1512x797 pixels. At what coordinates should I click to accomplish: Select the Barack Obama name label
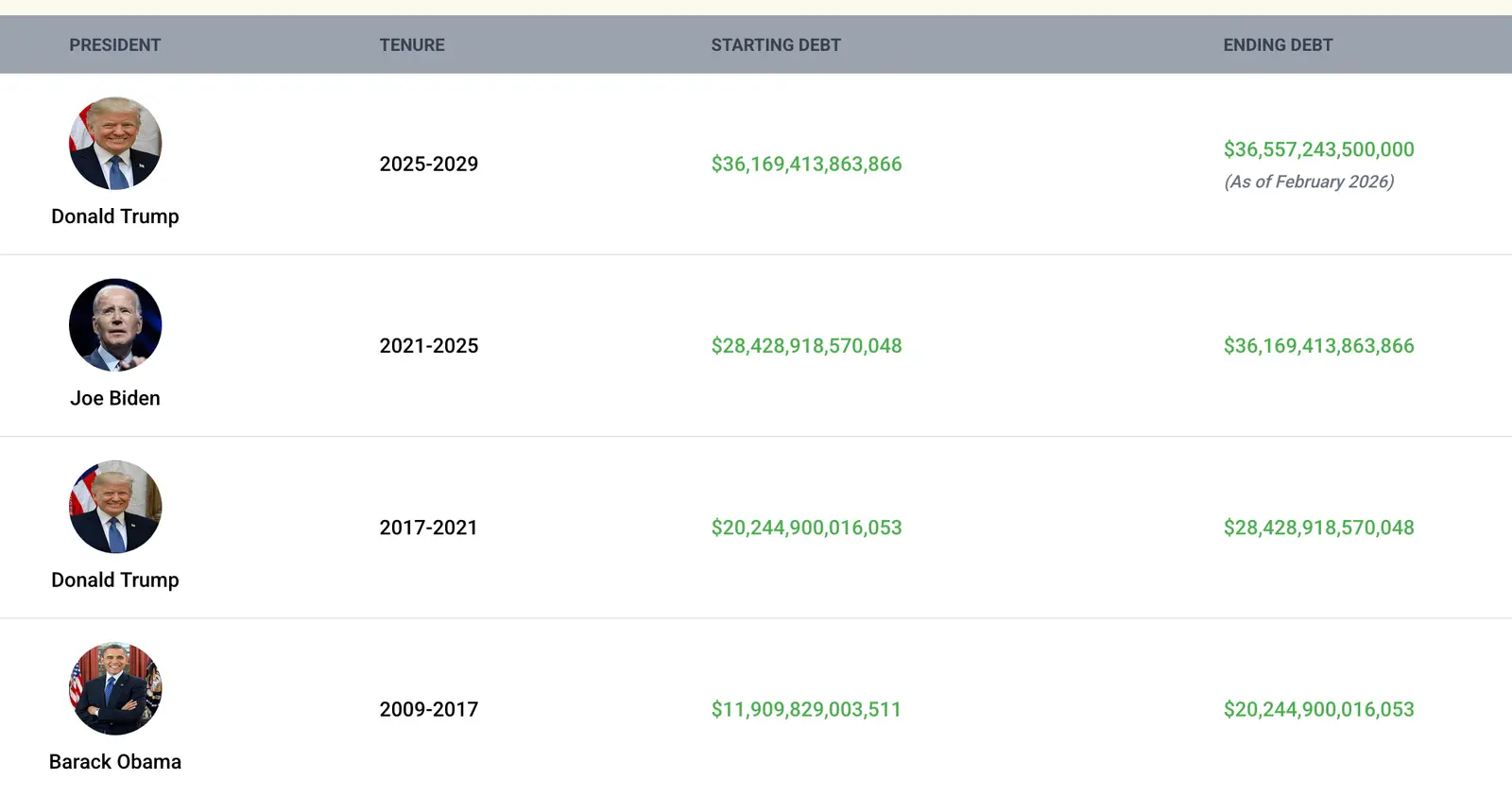click(115, 762)
